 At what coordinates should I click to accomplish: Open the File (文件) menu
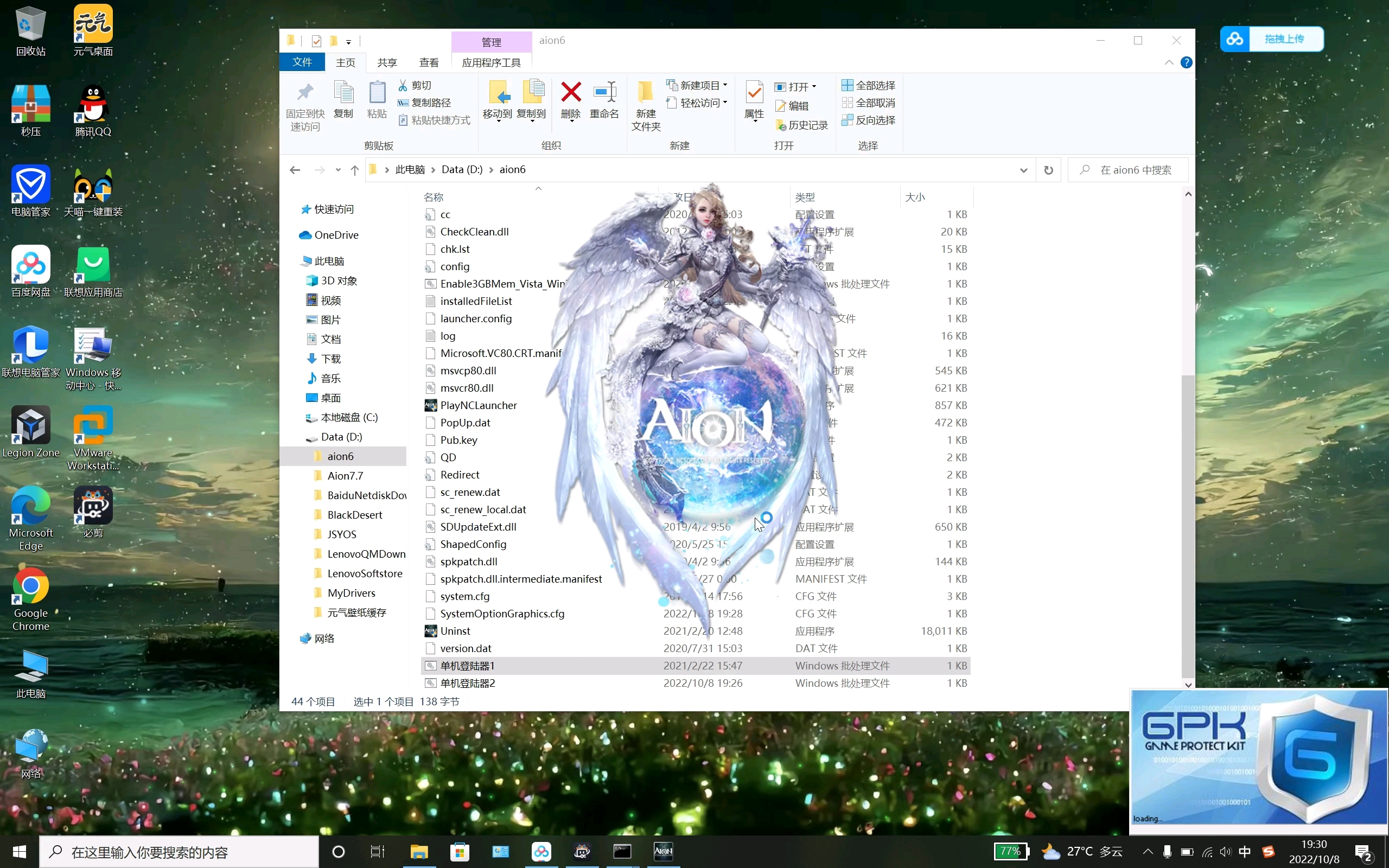[x=302, y=62]
